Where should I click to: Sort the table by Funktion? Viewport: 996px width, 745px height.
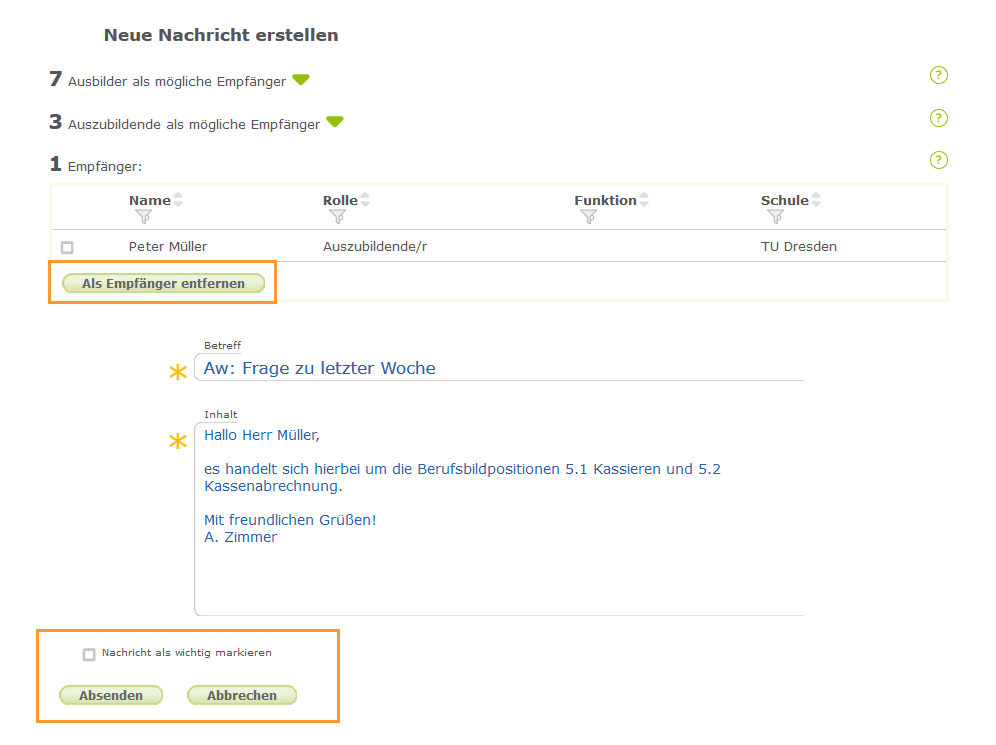[x=643, y=198]
